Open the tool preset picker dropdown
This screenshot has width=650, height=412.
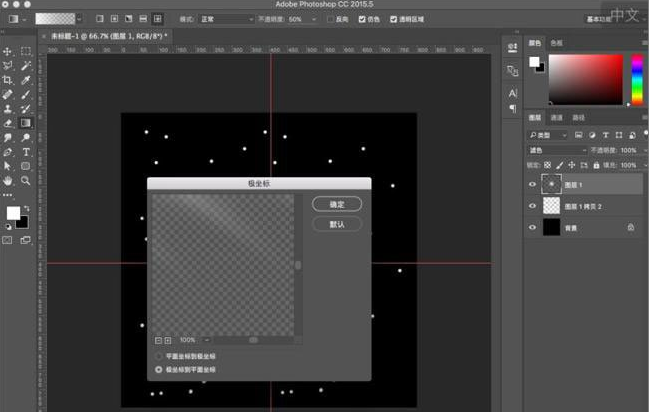[24, 19]
